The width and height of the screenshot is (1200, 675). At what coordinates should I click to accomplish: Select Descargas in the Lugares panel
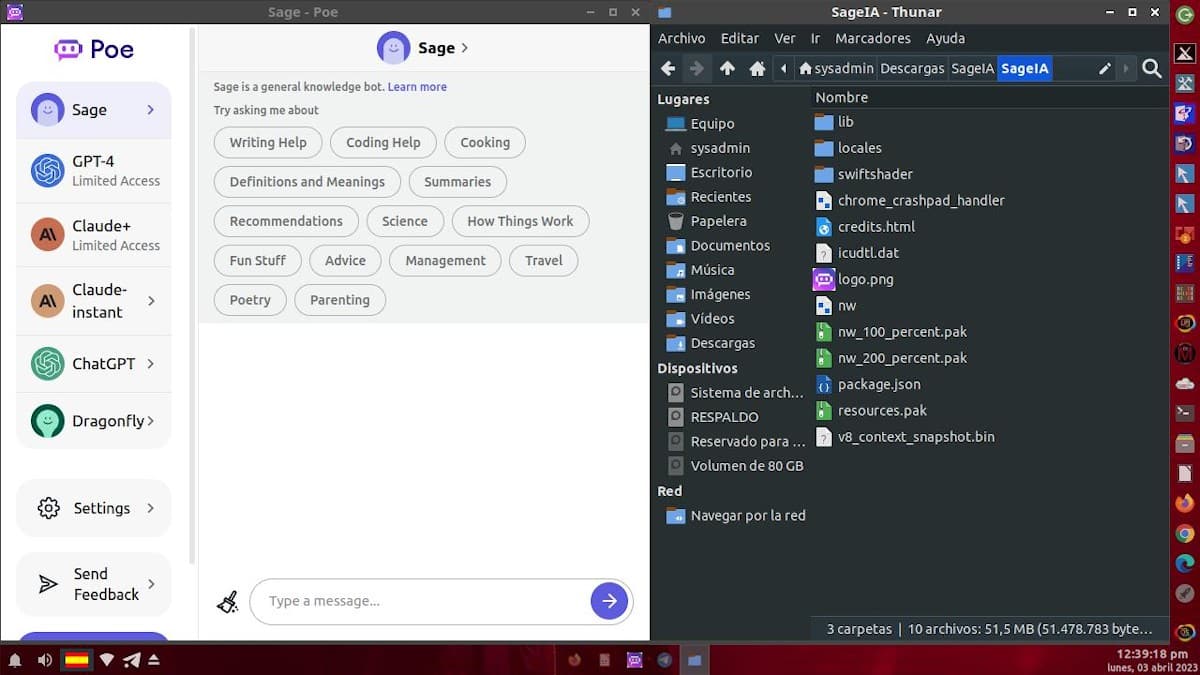click(722, 343)
